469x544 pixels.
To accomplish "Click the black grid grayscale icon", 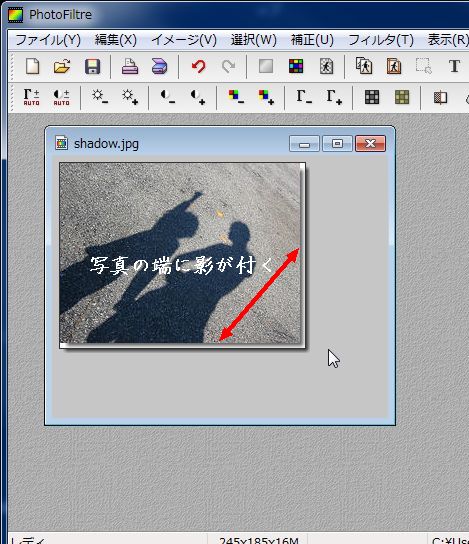I will click(x=372, y=97).
